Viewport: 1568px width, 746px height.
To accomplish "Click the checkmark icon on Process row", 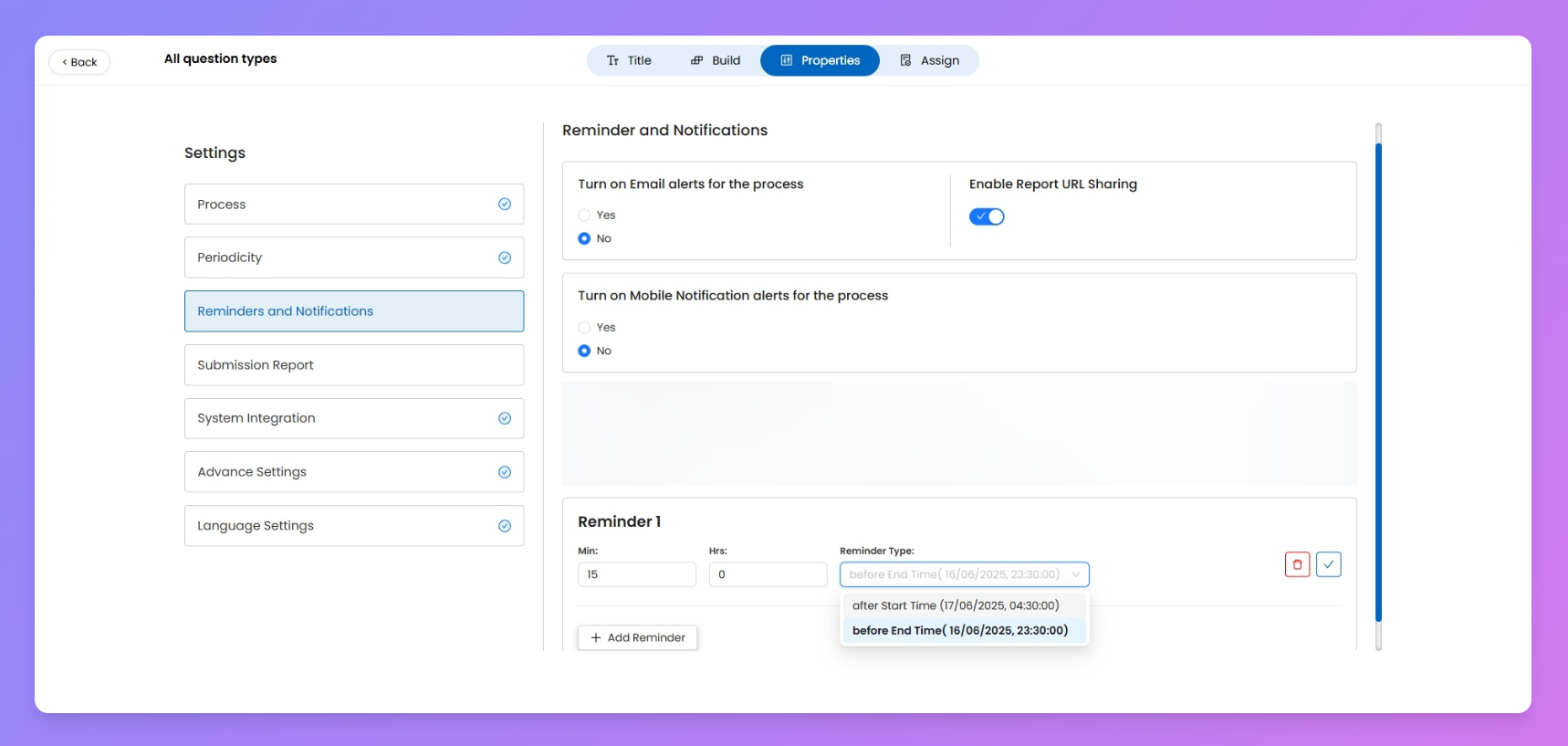I will (x=505, y=205).
